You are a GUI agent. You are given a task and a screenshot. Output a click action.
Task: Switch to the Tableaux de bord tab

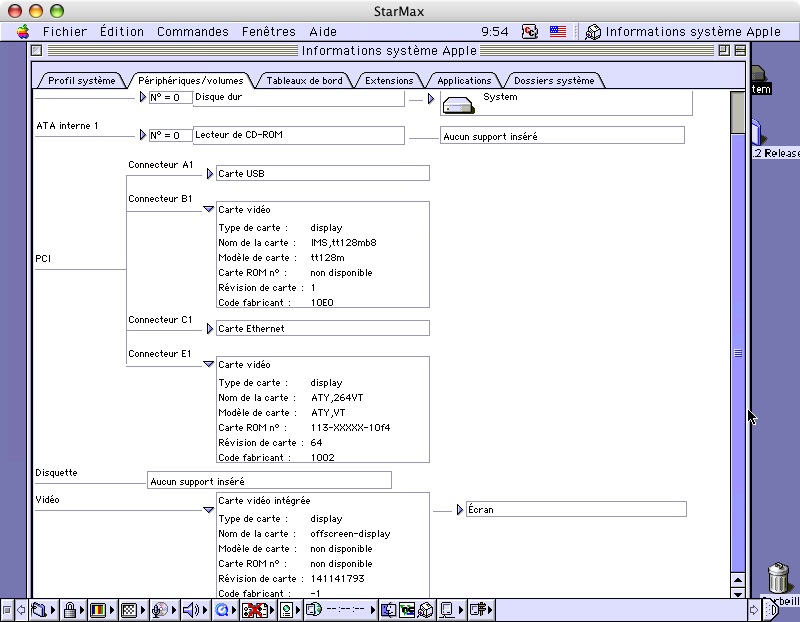(x=305, y=81)
